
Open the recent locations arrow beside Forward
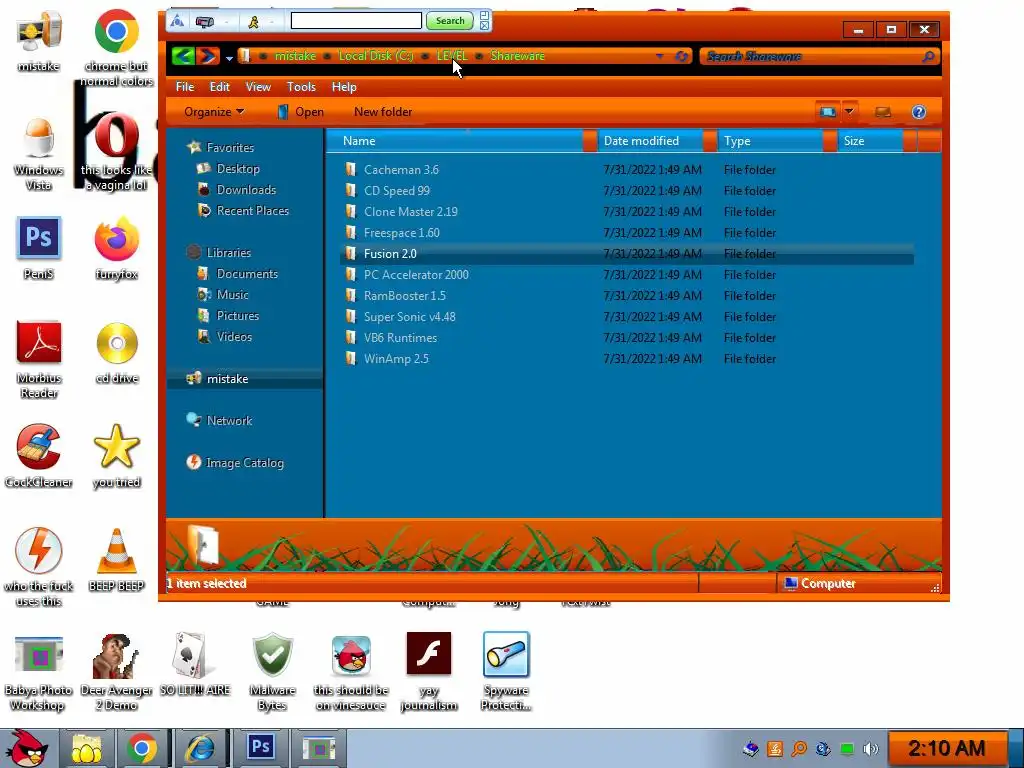coord(229,58)
